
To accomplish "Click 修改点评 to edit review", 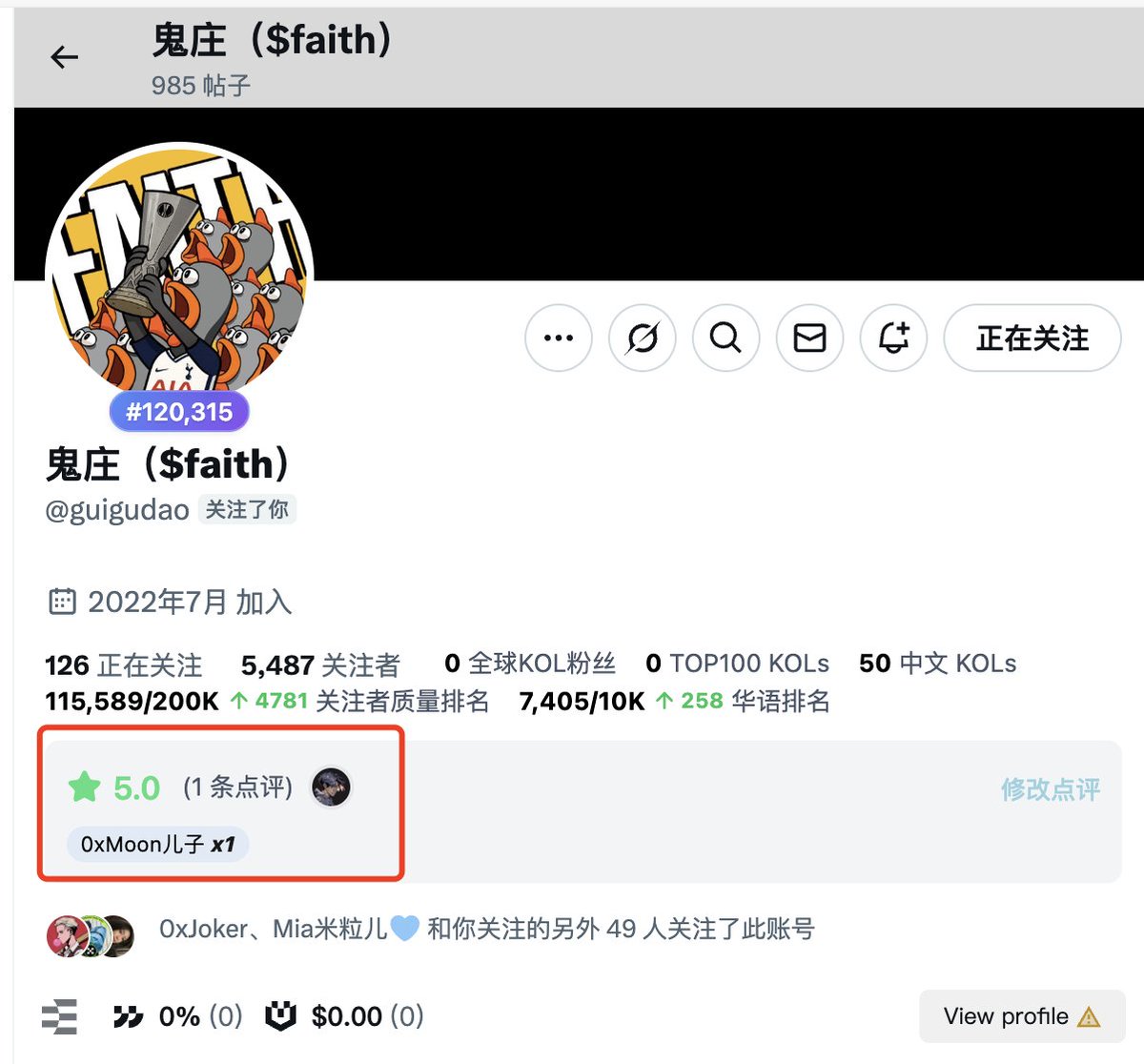I will pos(1050,788).
